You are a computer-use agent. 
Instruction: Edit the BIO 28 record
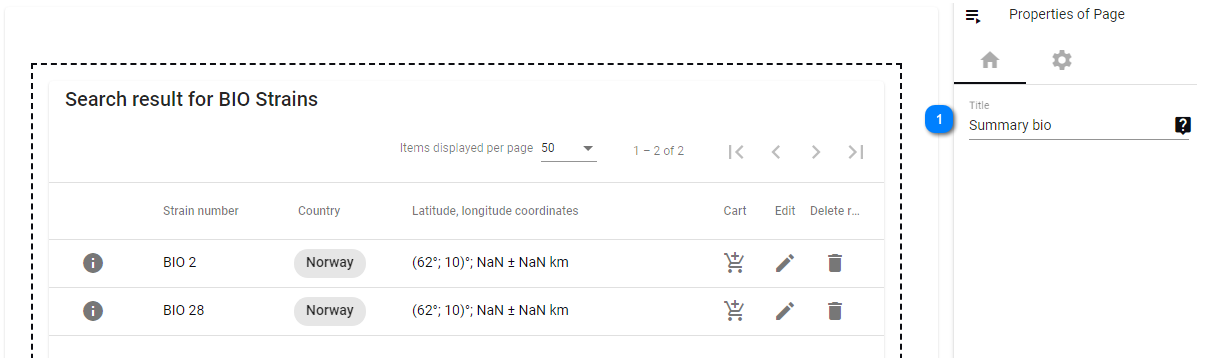(785, 311)
